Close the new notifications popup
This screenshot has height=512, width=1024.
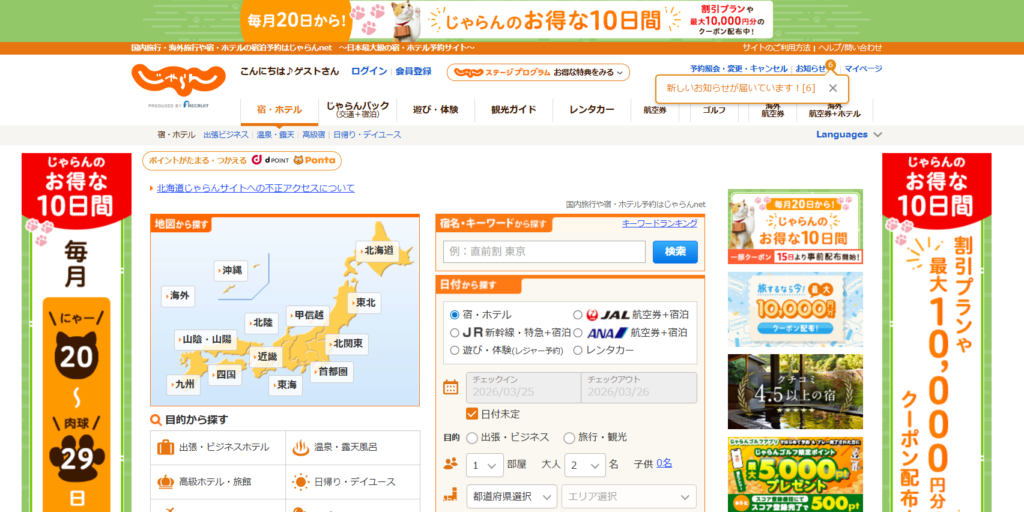[x=833, y=88]
